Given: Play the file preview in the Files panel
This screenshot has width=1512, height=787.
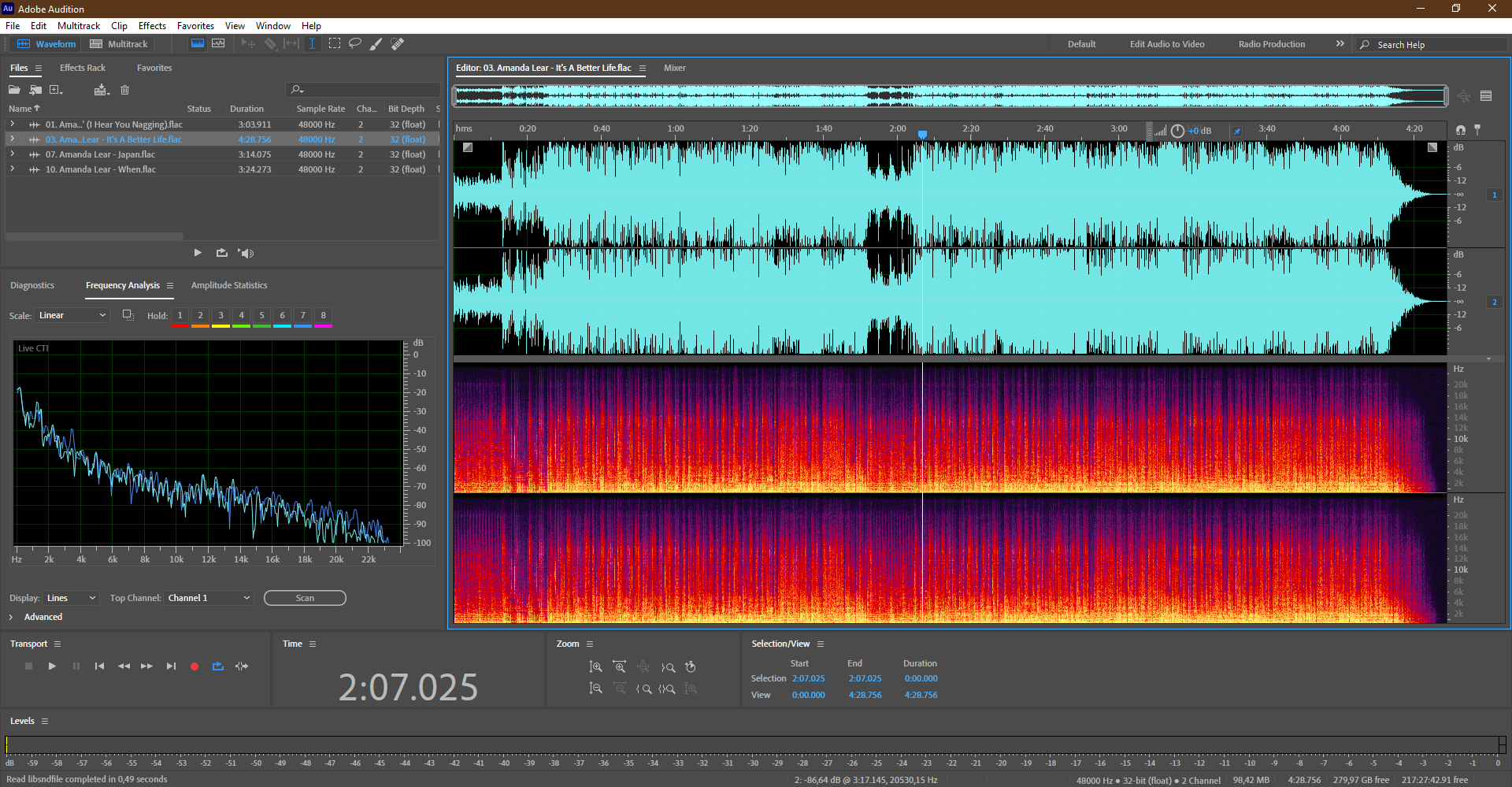Looking at the screenshot, I should (x=198, y=253).
